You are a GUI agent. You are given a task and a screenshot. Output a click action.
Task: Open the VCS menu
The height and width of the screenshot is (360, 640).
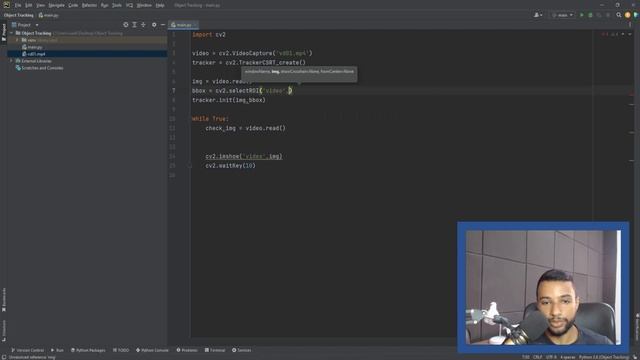tap(129, 5)
